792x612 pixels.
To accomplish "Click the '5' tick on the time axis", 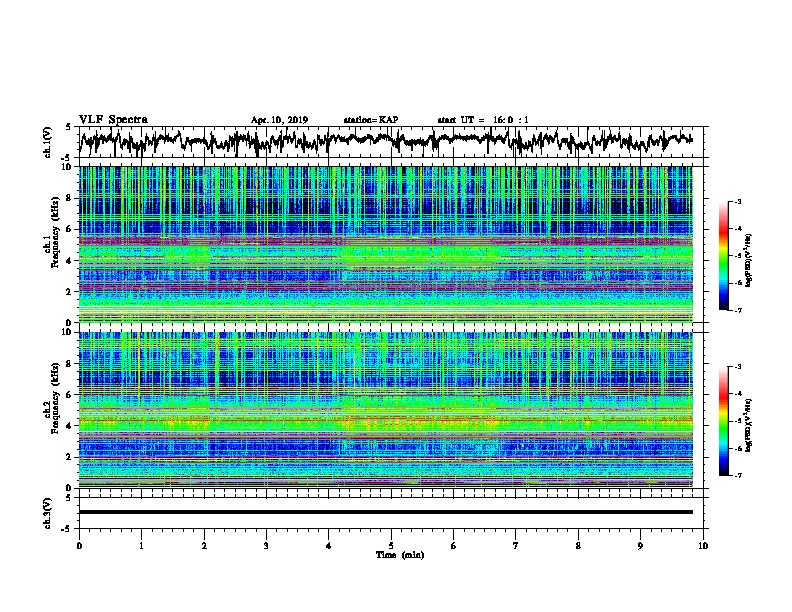I will click(391, 546).
